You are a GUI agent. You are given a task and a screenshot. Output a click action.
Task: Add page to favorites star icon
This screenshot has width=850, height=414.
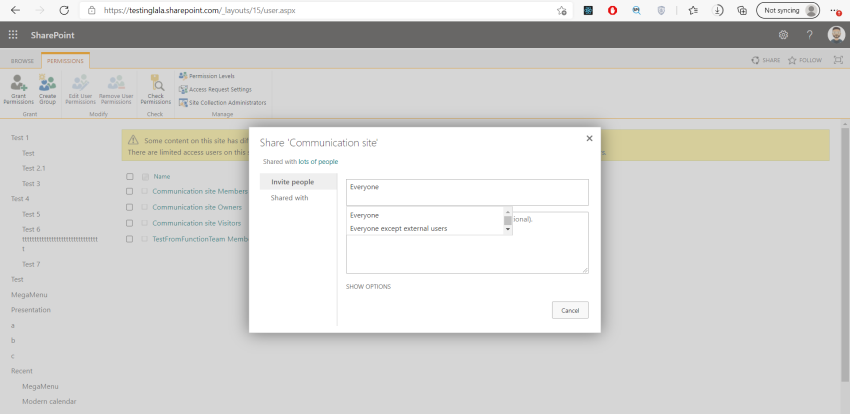point(562,10)
